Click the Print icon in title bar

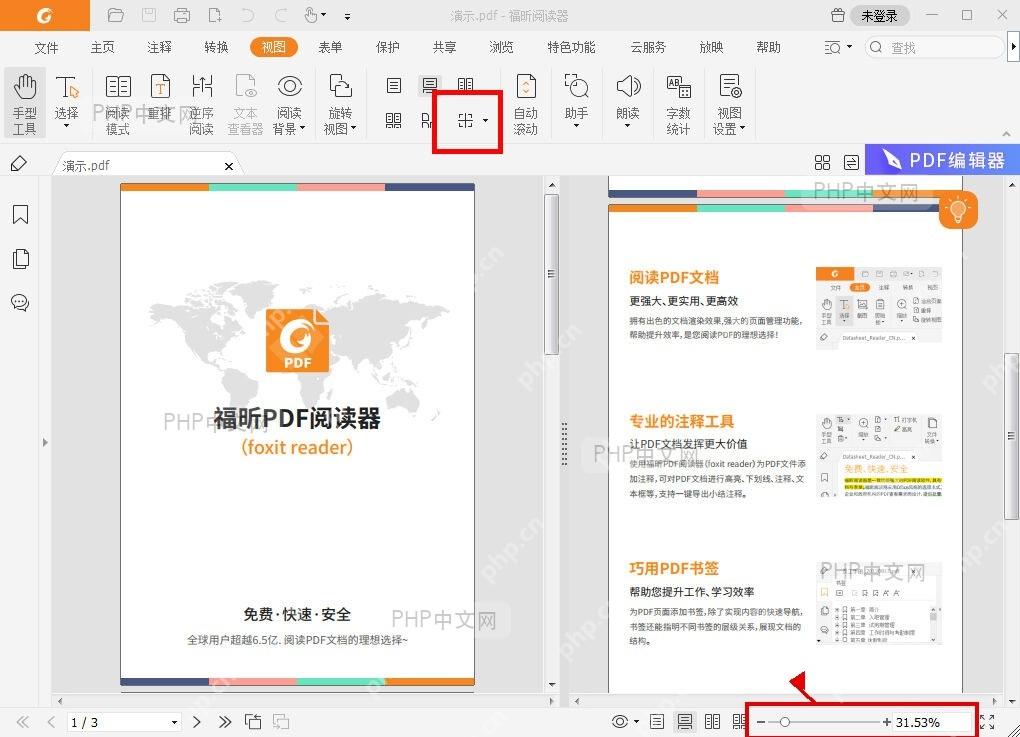click(x=182, y=15)
